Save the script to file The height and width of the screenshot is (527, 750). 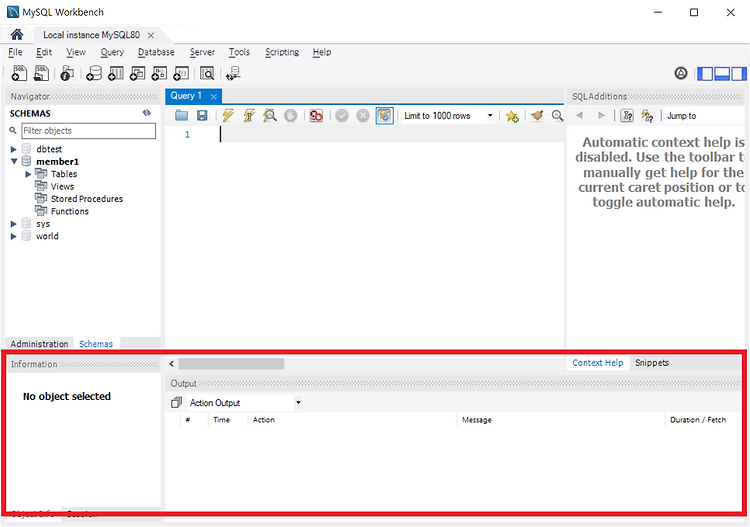click(x=202, y=115)
